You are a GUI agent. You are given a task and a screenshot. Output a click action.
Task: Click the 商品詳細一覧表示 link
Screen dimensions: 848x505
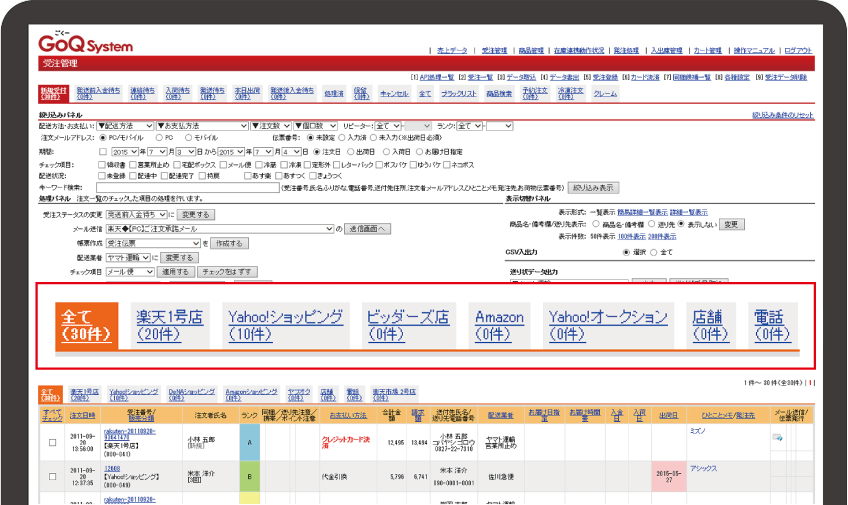642,212
